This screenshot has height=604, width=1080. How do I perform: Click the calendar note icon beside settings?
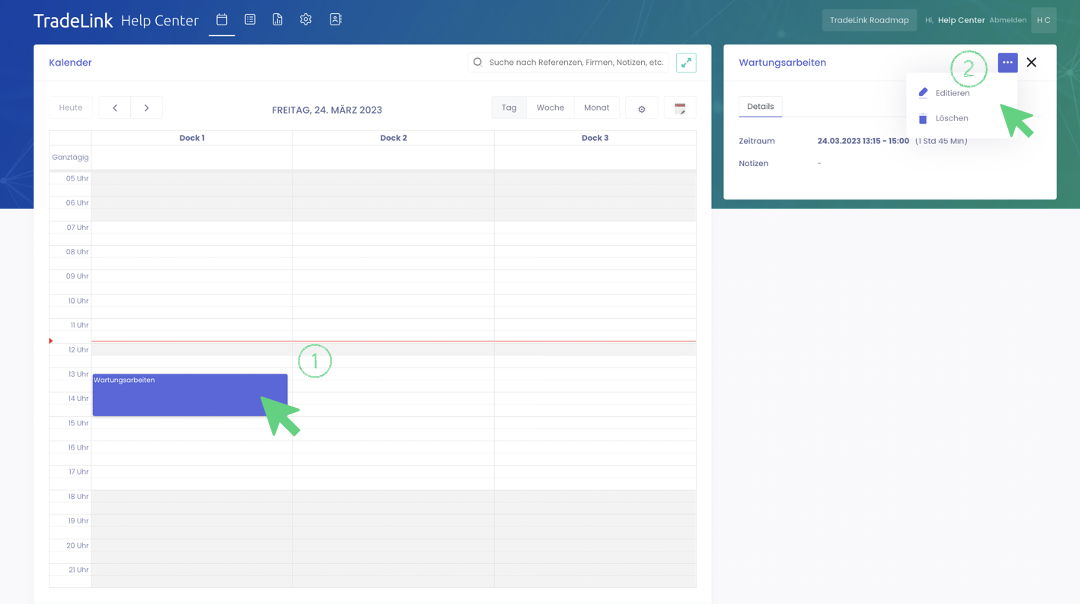click(680, 108)
